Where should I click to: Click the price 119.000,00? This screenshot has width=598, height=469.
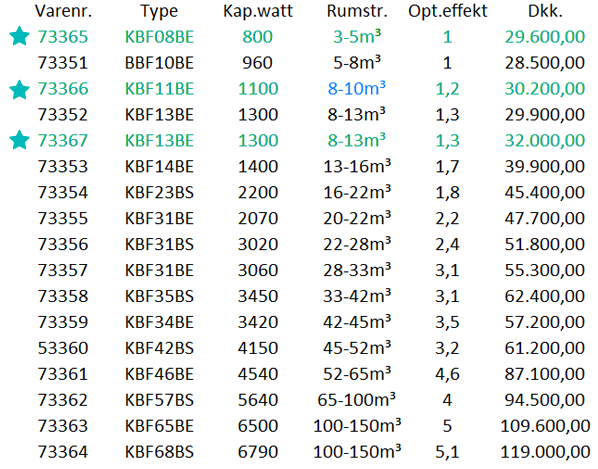coord(545,452)
